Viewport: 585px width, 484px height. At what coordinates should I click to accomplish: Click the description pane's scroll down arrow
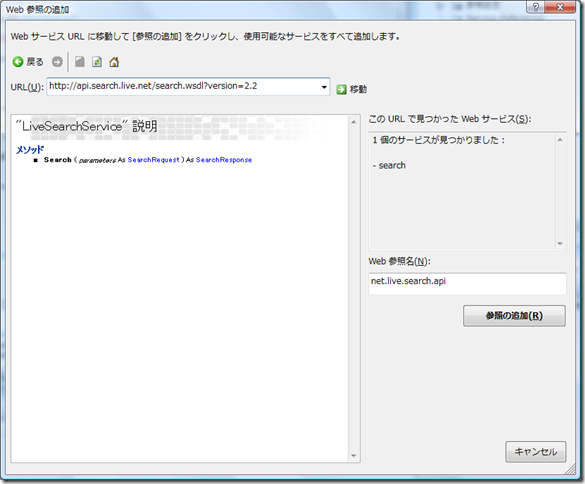pyautogui.click(x=354, y=456)
